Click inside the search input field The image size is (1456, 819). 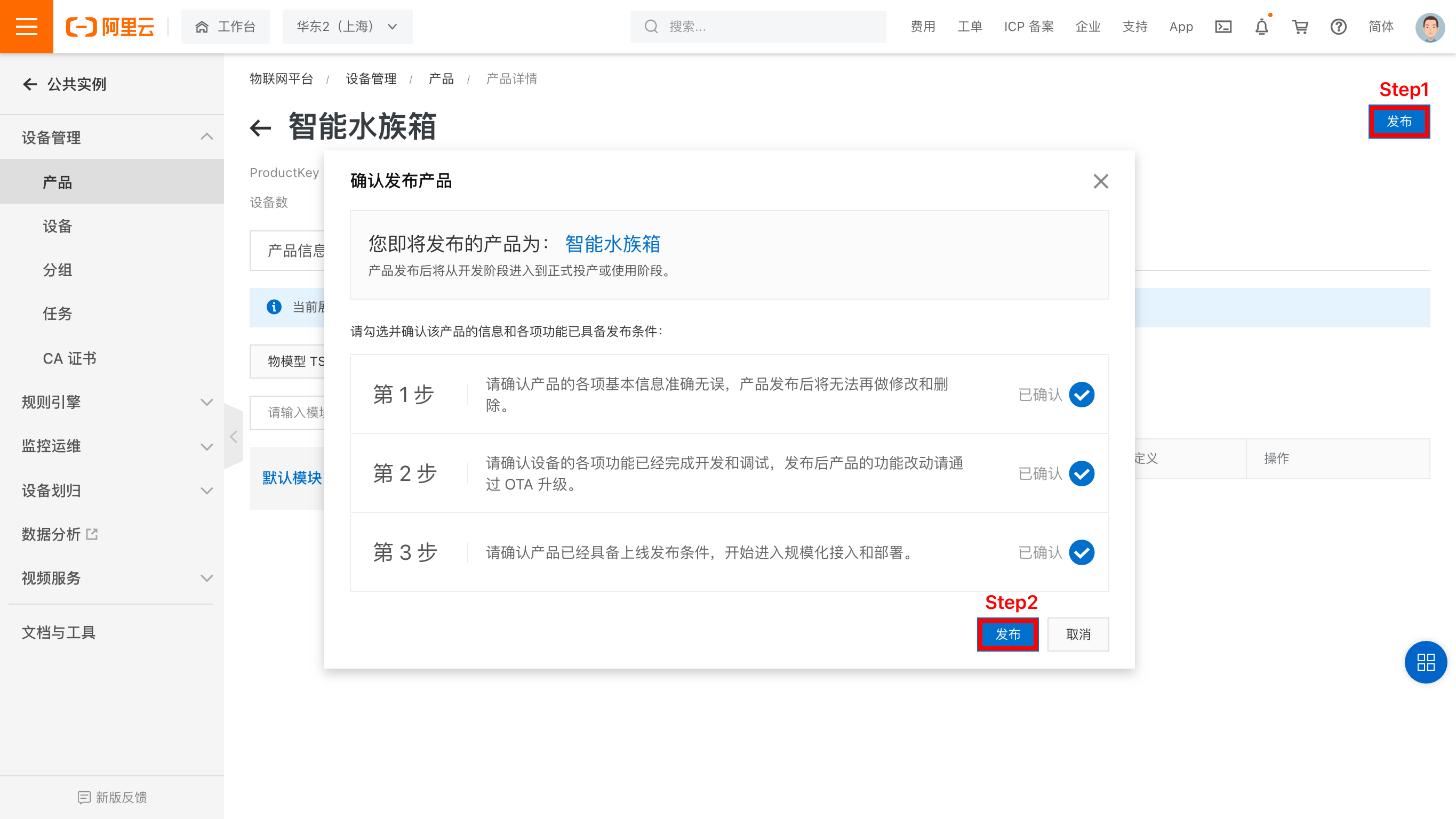(x=757, y=26)
